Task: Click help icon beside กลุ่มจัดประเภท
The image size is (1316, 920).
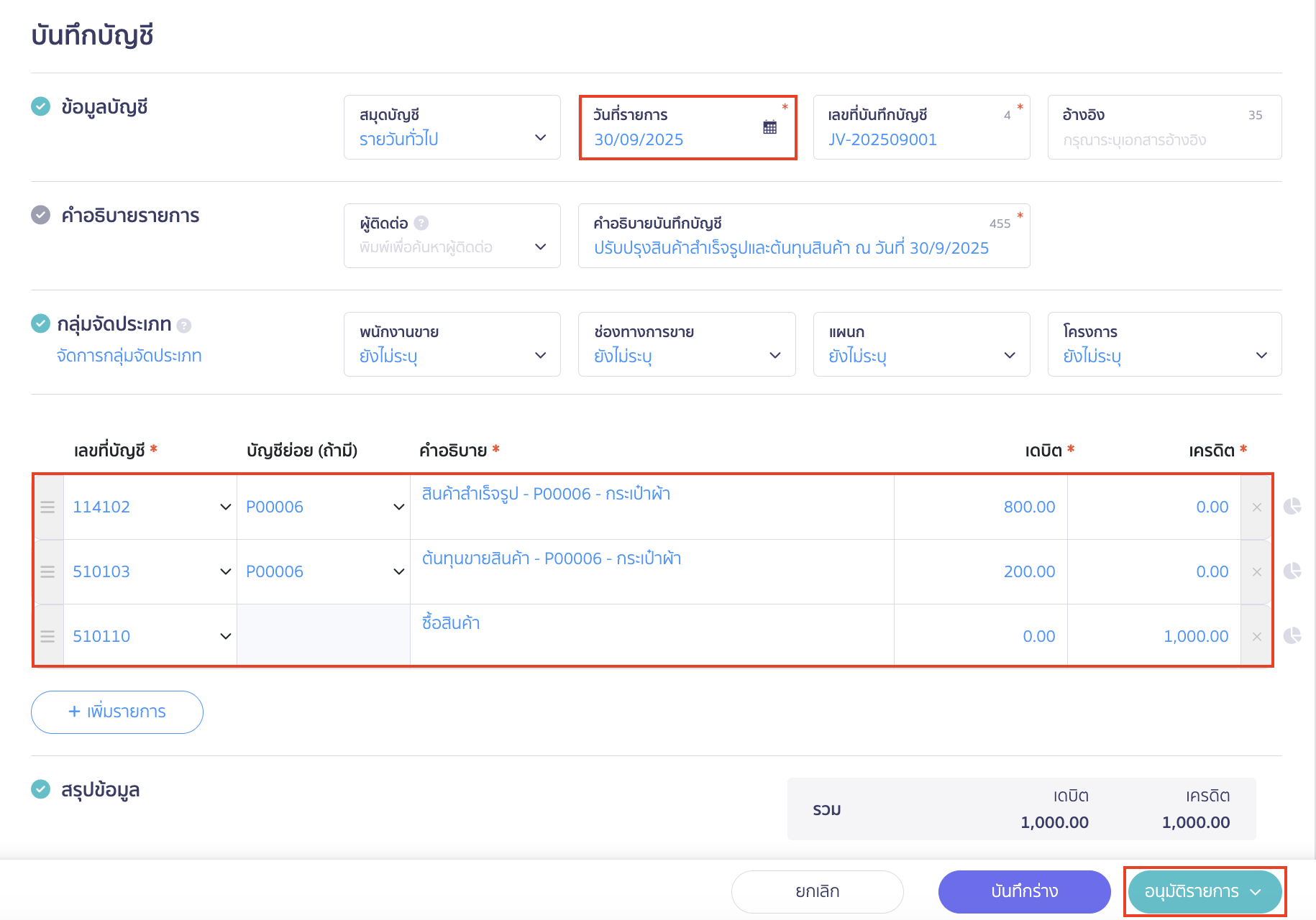Action: click(x=184, y=326)
